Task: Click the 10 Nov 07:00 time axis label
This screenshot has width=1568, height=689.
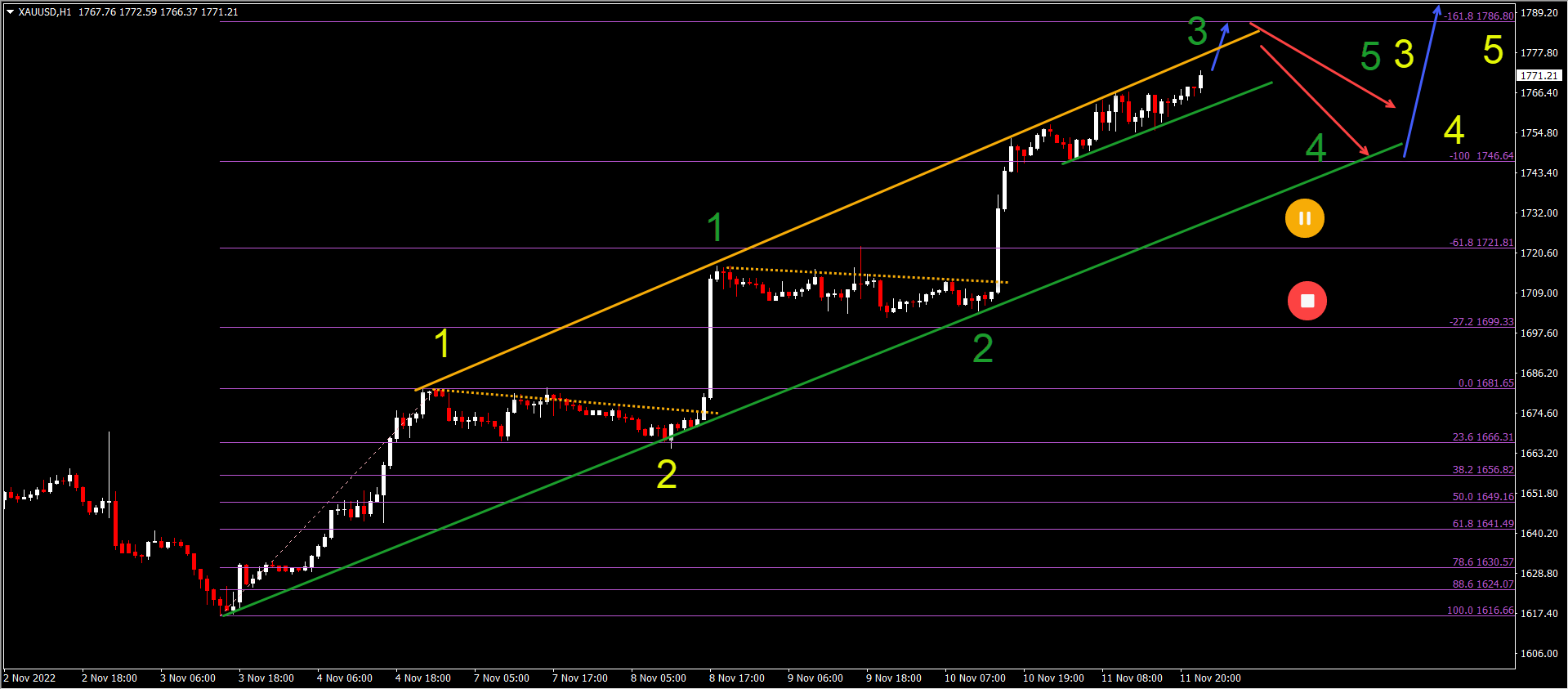Action: 975,678
